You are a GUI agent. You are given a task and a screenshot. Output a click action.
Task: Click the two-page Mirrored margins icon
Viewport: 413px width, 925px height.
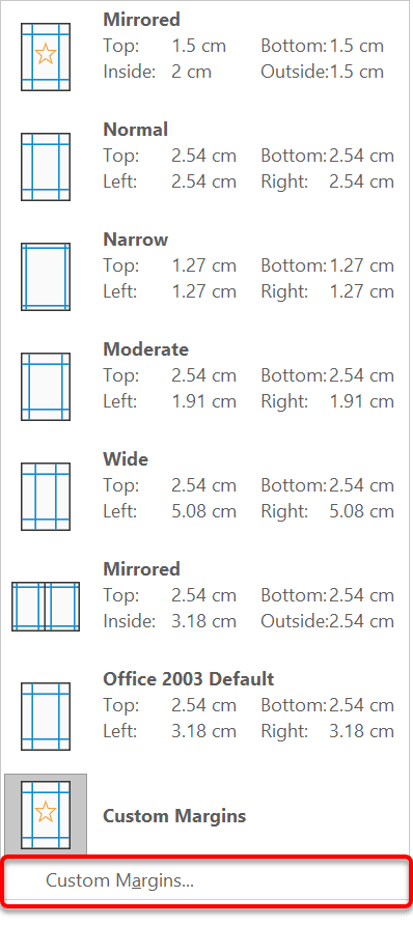pyautogui.click(x=45, y=606)
